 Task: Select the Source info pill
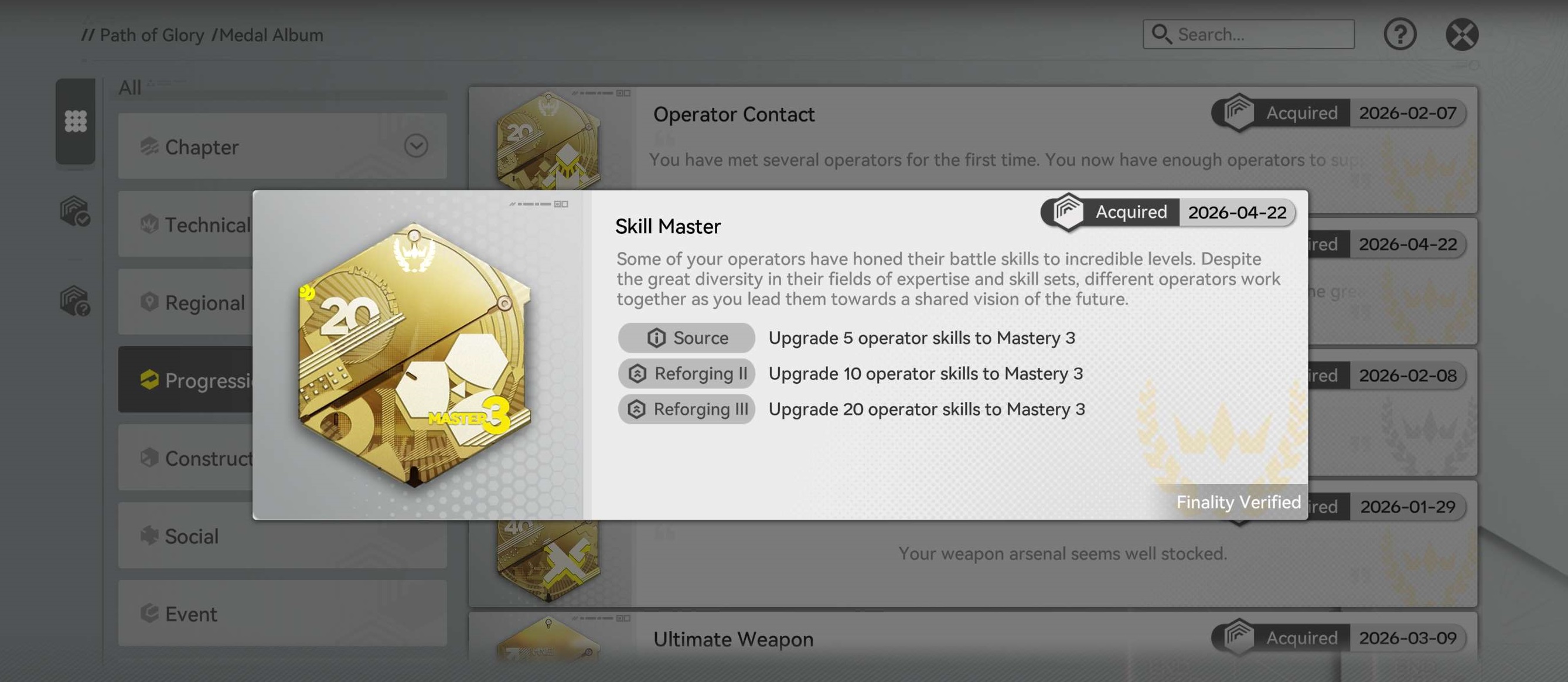pyautogui.click(x=687, y=337)
